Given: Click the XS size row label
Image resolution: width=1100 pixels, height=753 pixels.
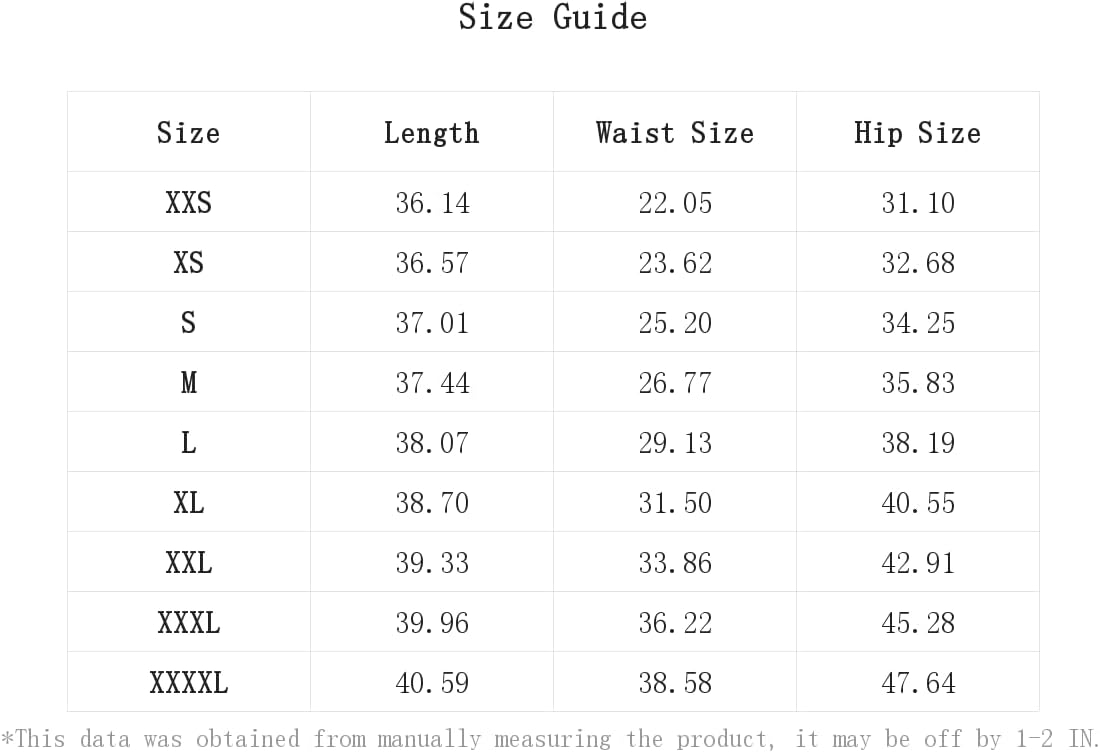Looking at the screenshot, I should 189,263.
